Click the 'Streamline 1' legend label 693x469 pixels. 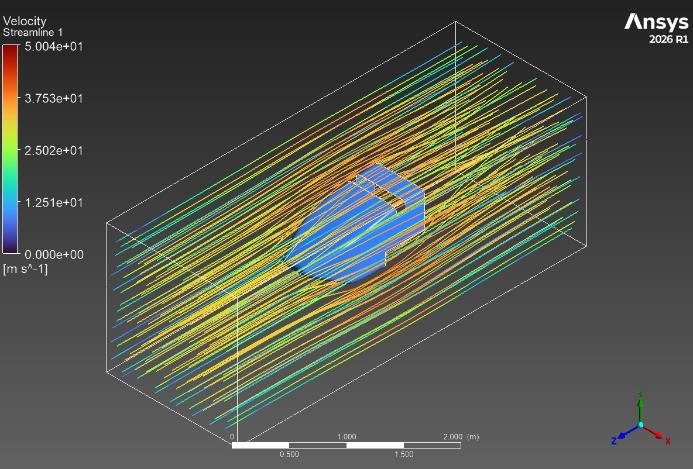tap(33, 32)
